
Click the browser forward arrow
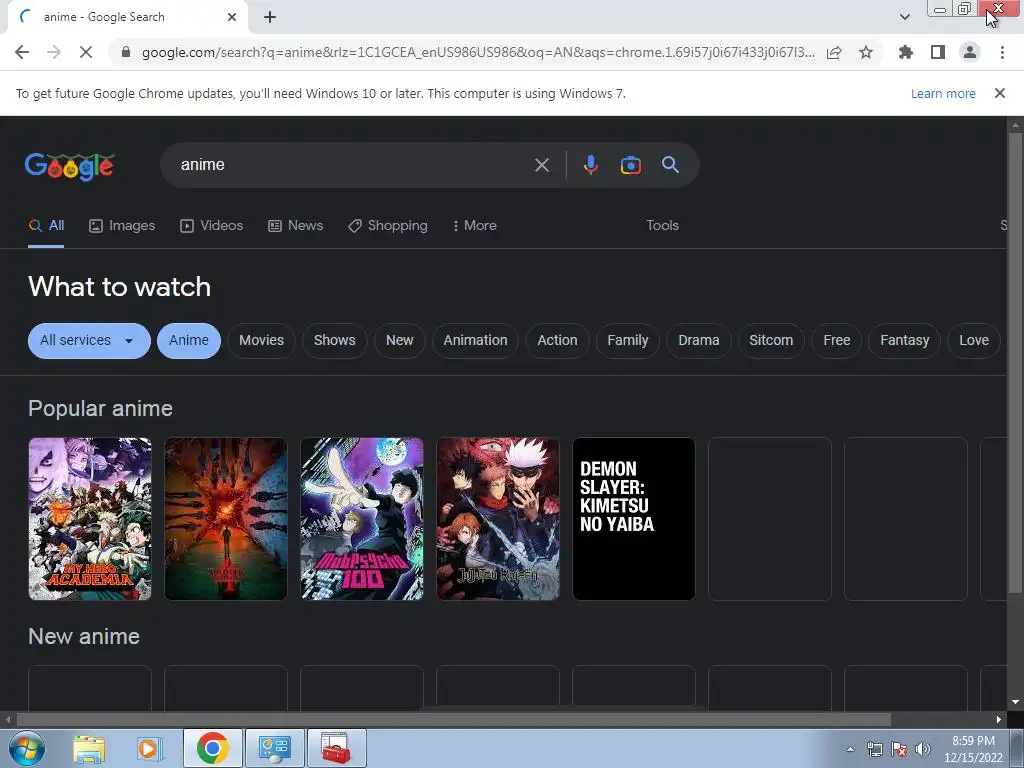coord(54,52)
